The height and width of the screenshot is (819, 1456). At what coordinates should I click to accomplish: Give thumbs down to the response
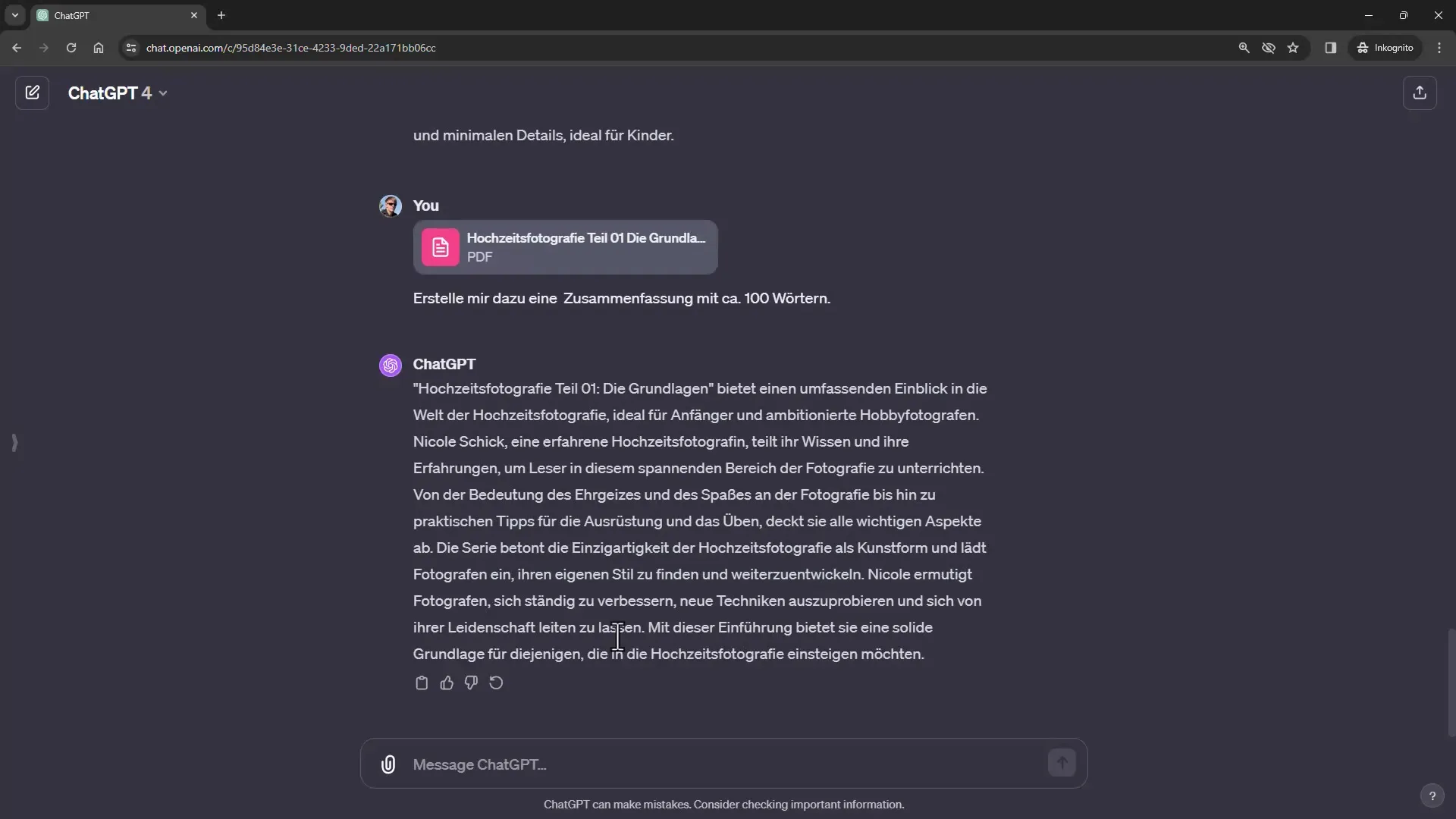tap(471, 683)
